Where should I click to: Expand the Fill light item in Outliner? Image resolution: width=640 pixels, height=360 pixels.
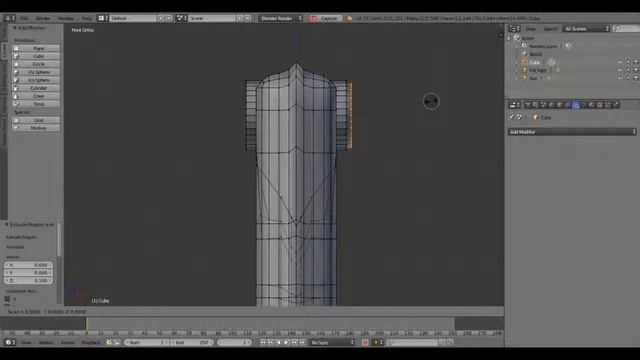(517, 70)
